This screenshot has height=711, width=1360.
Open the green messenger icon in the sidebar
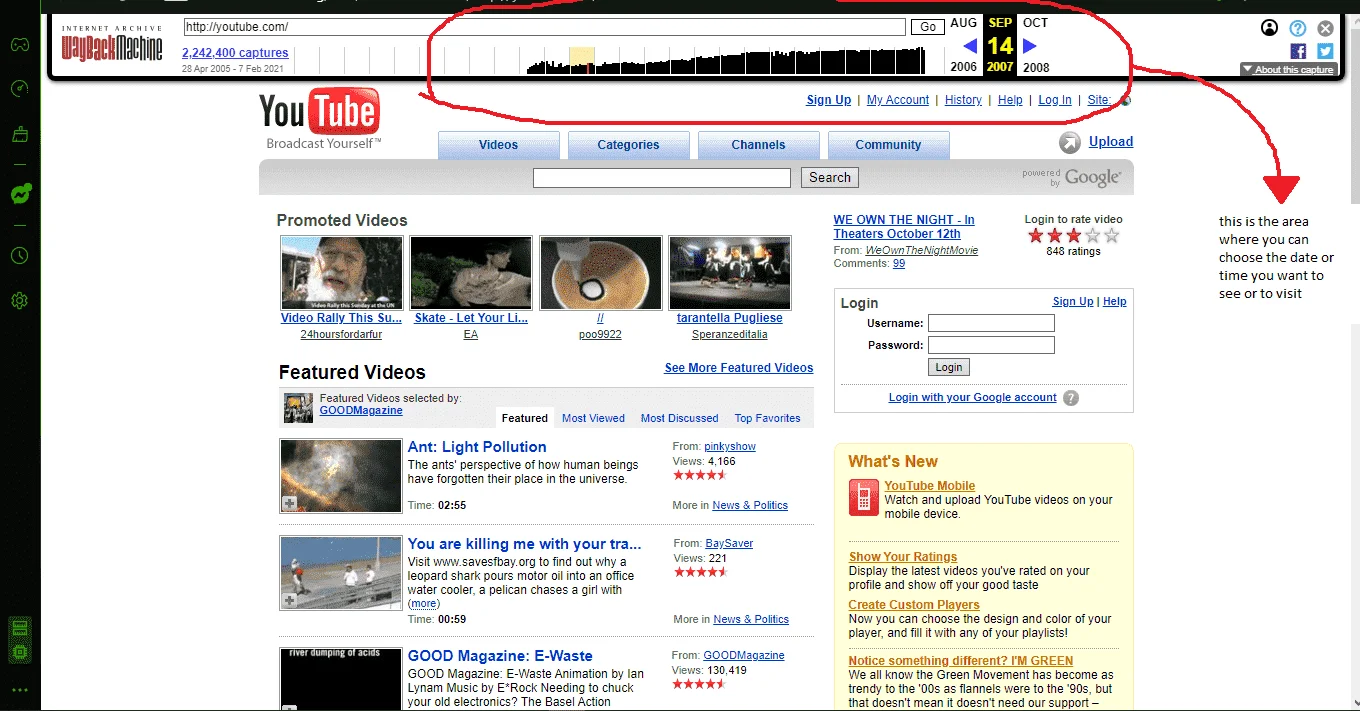(x=19, y=195)
